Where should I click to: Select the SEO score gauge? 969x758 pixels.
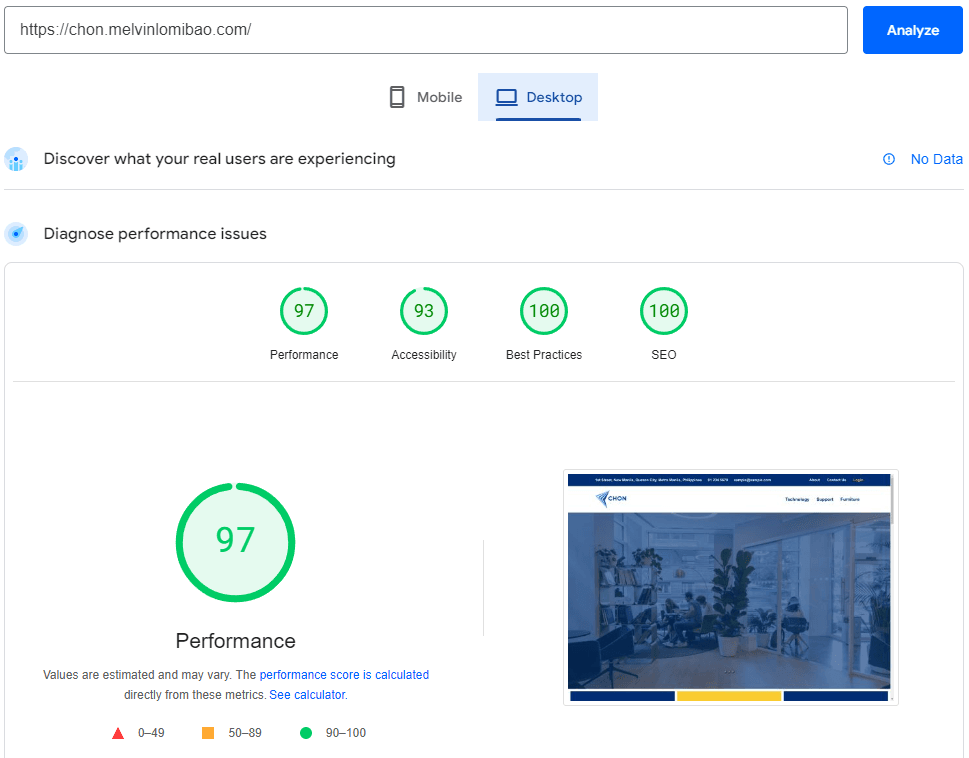[664, 311]
